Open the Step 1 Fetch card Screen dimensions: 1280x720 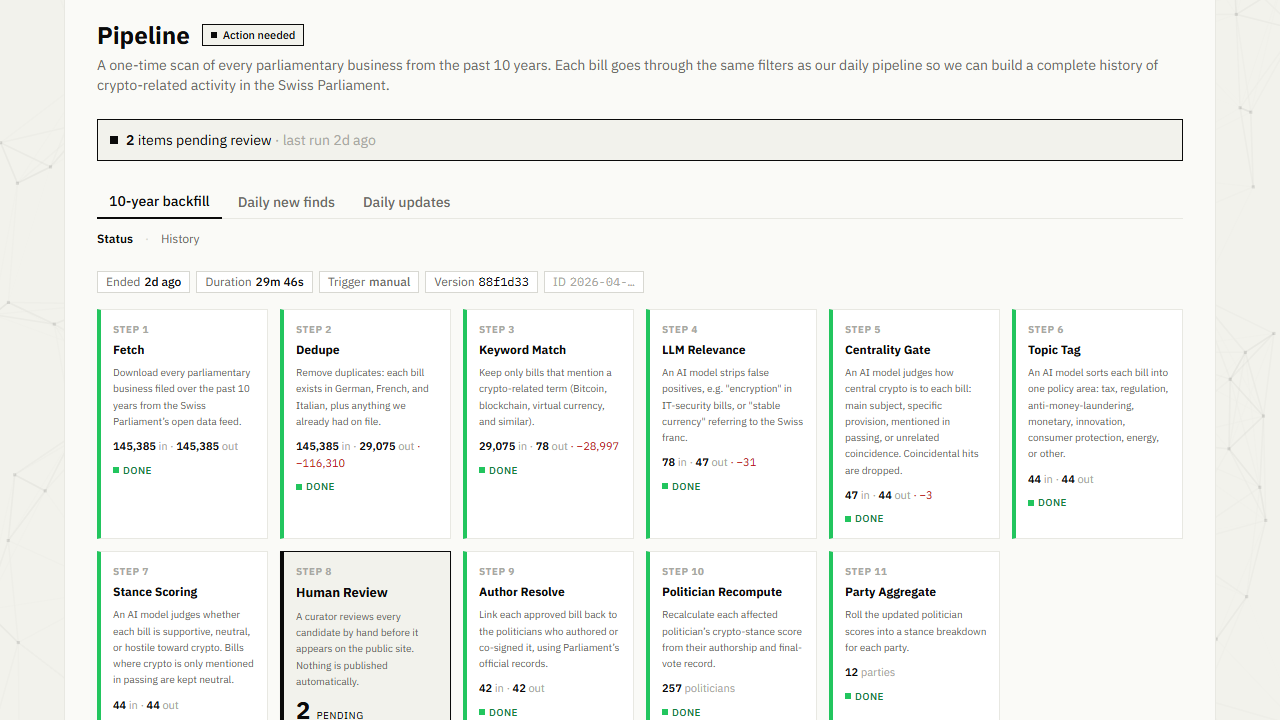183,424
